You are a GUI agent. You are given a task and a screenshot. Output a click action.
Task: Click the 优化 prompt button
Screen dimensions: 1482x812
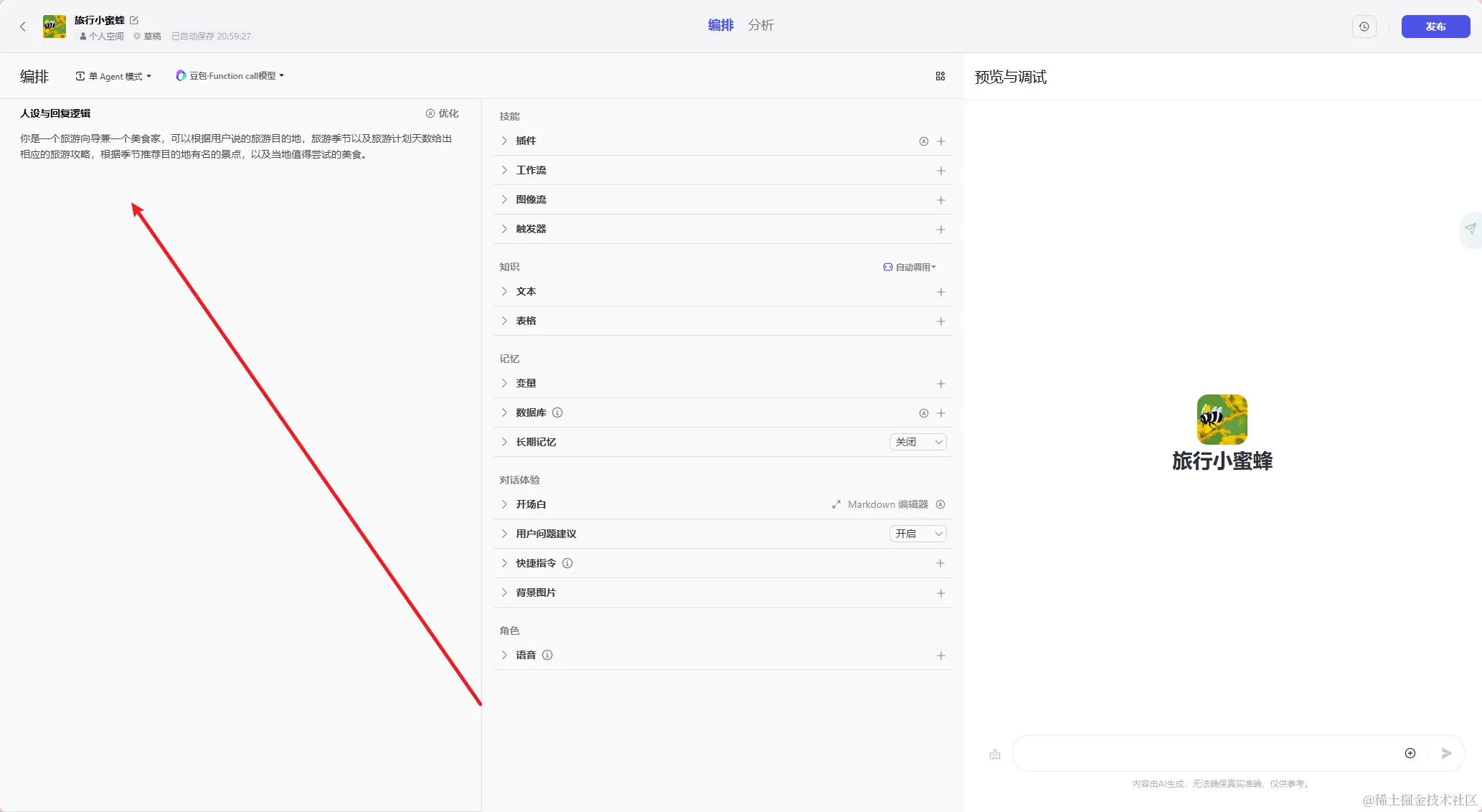coord(442,113)
